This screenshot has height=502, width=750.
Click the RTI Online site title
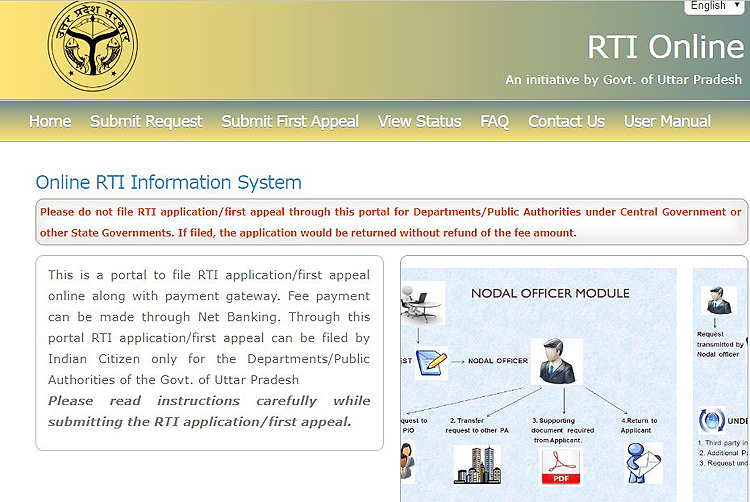click(x=665, y=47)
